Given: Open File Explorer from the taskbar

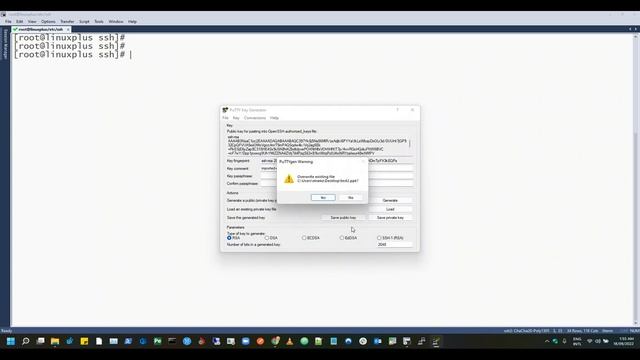Looking at the screenshot, I should pyautogui.click(x=55, y=341).
